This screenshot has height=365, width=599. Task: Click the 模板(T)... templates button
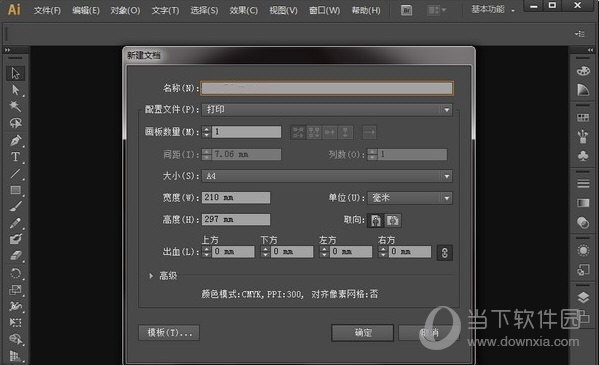(x=169, y=333)
